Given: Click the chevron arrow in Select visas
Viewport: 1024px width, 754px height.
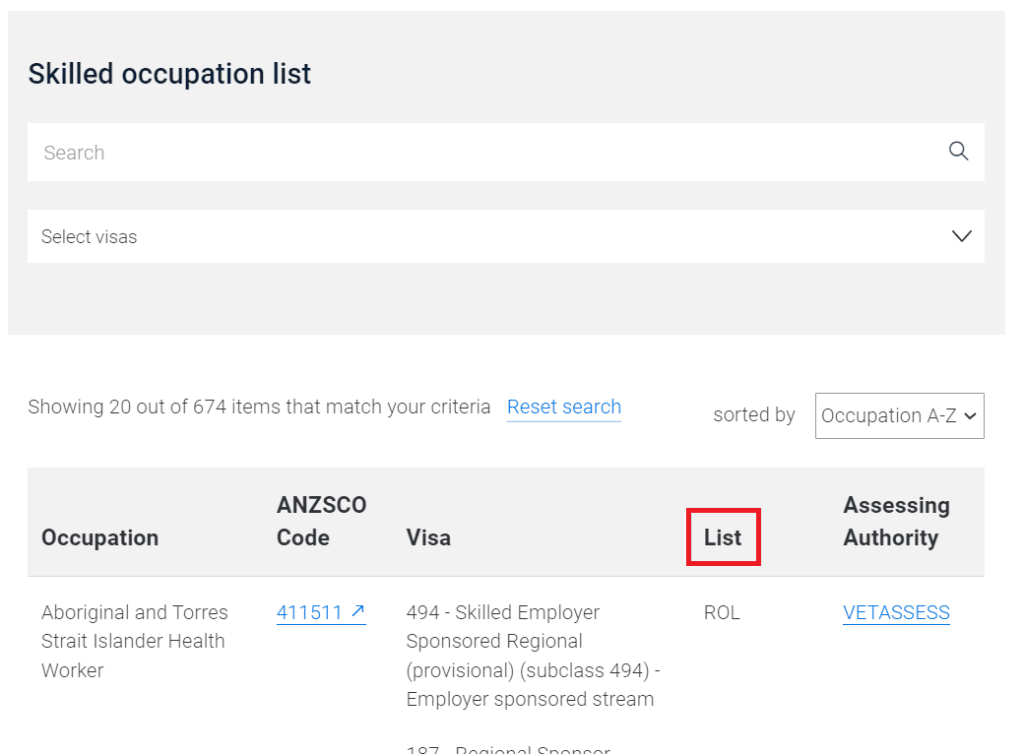Looking at the screenshot, I should (961, 236).
